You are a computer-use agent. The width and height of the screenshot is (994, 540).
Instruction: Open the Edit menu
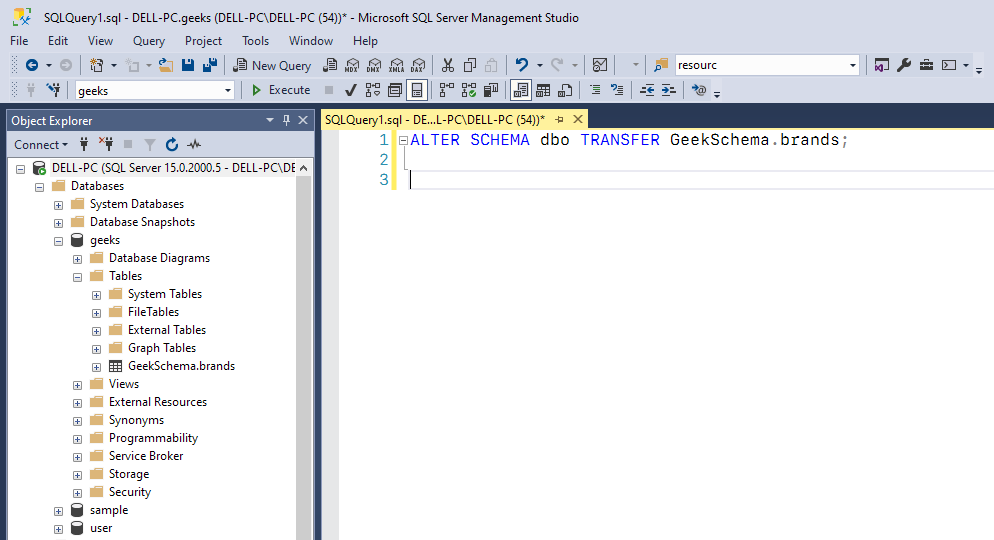[x=58, y=41]
